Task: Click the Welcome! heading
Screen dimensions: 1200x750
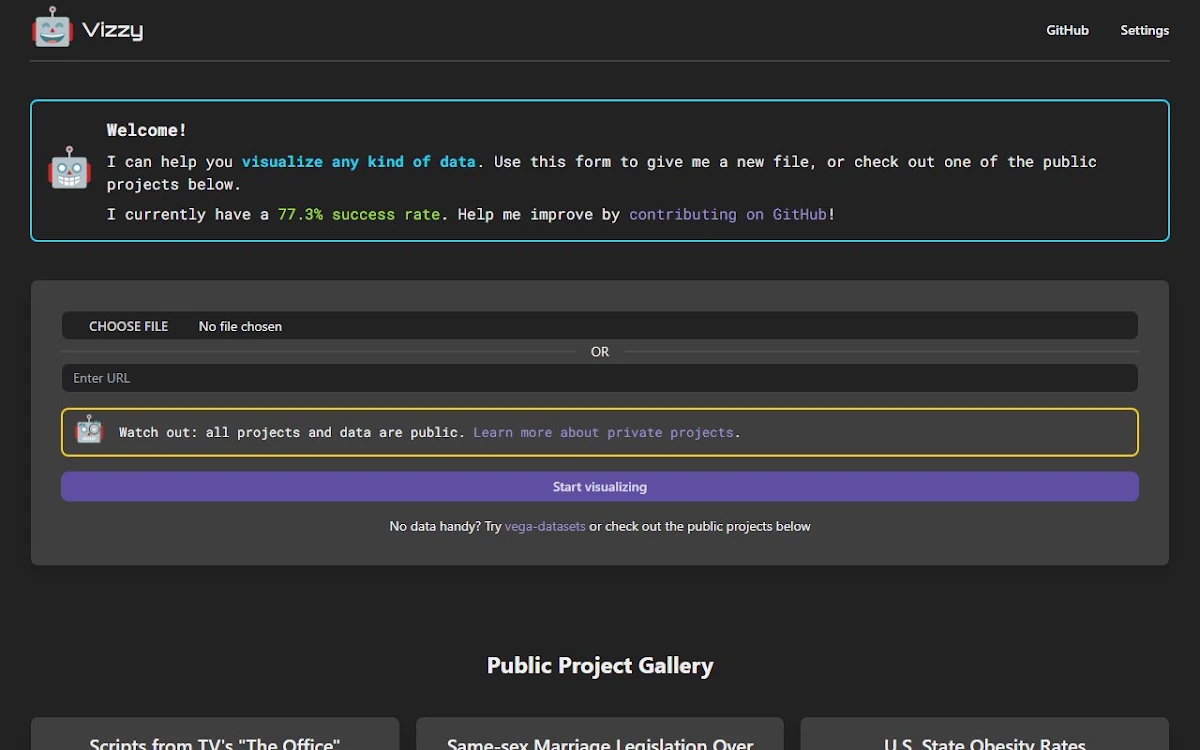Action: point(147,130)
